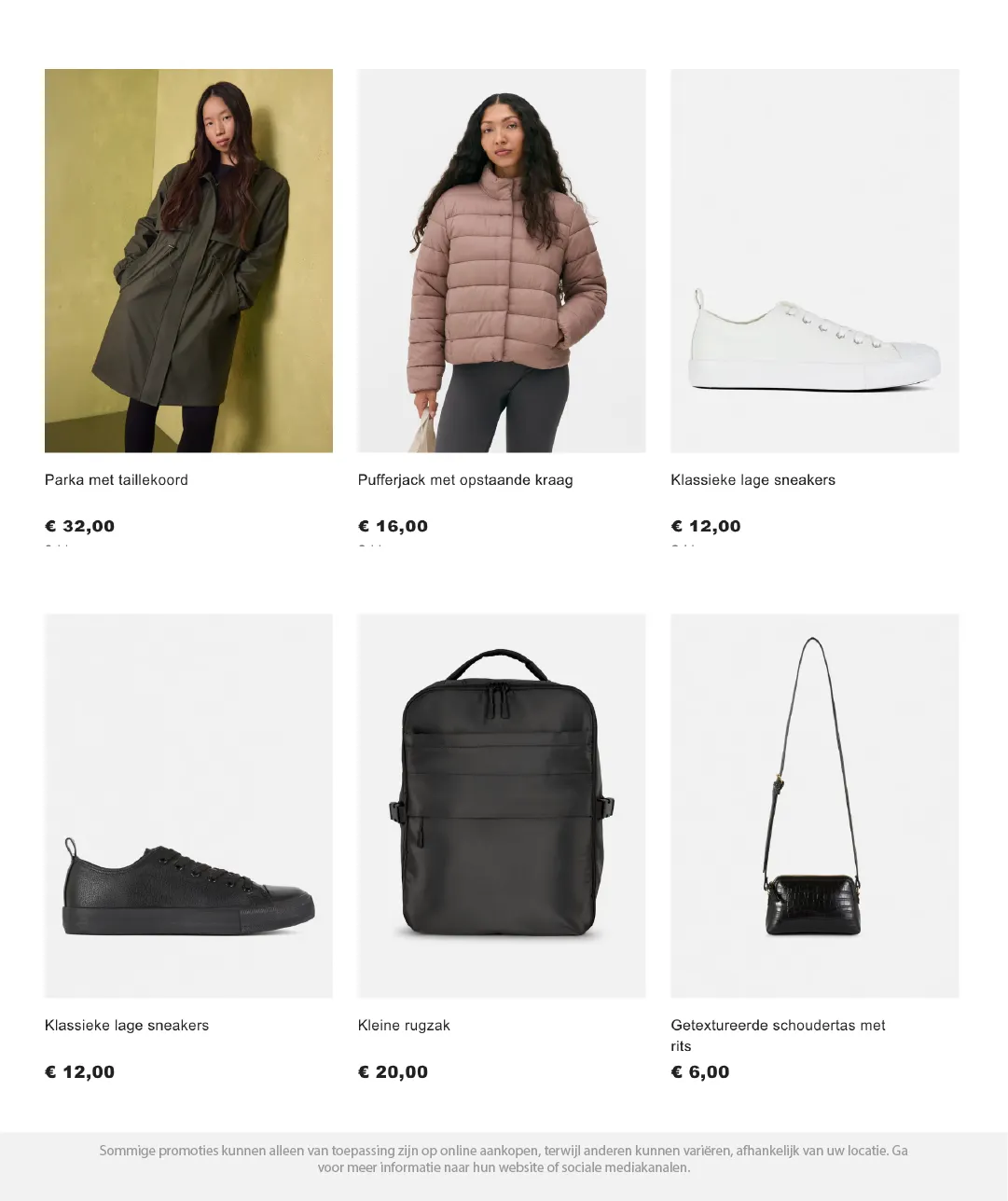Click the € 12,00 price under white sneakers
1008x1201 pixels.
[706, 526]
